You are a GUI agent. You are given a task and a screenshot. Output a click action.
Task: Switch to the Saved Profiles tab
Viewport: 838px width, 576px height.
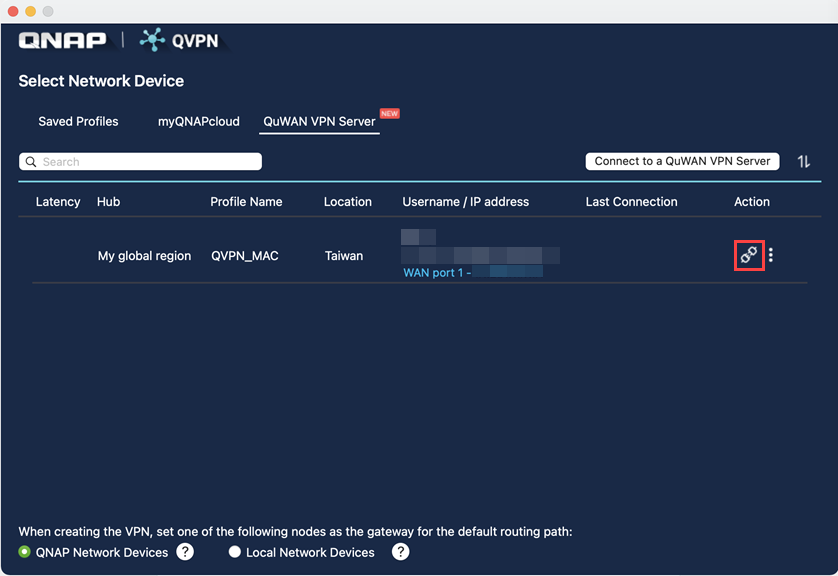point(79,121)
